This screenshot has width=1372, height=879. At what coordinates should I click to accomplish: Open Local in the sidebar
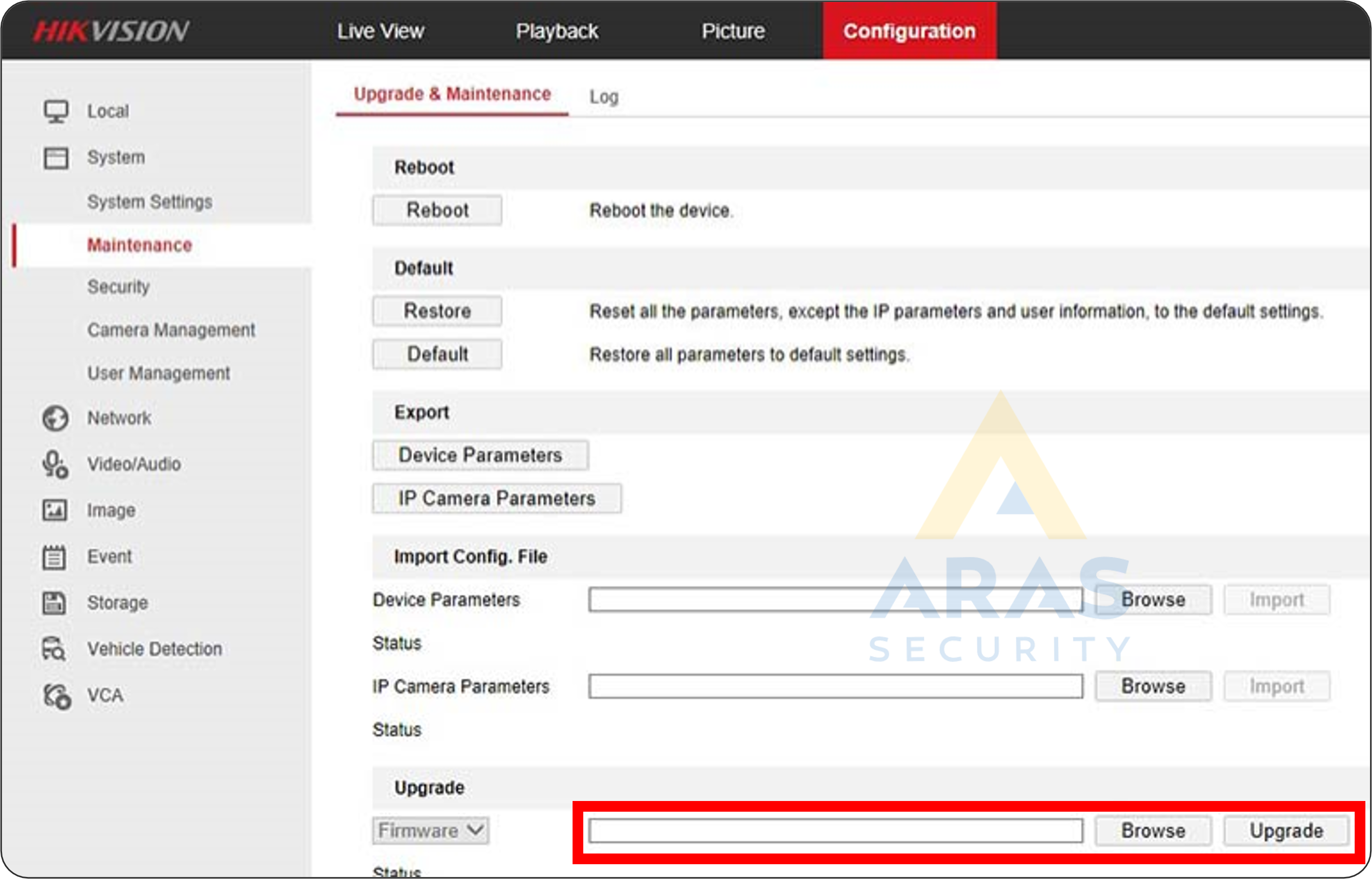[x=108, y=111]
